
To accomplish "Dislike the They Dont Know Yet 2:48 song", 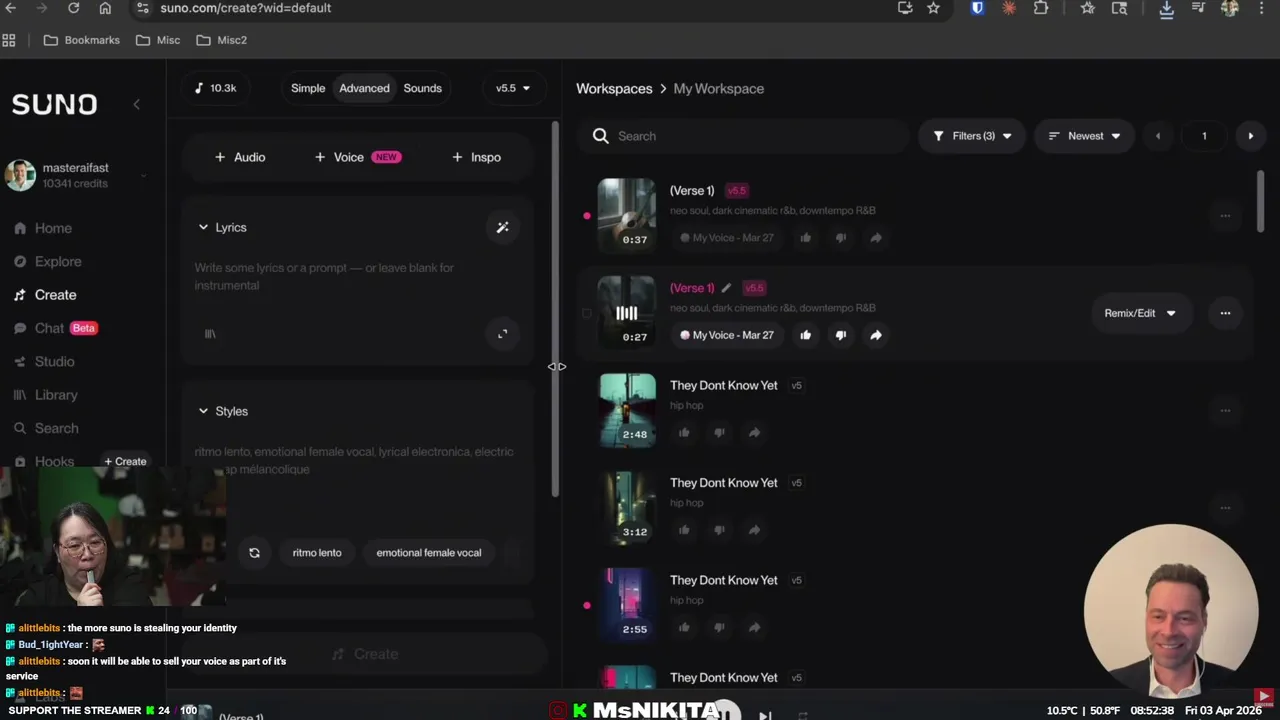I will 719,433.
